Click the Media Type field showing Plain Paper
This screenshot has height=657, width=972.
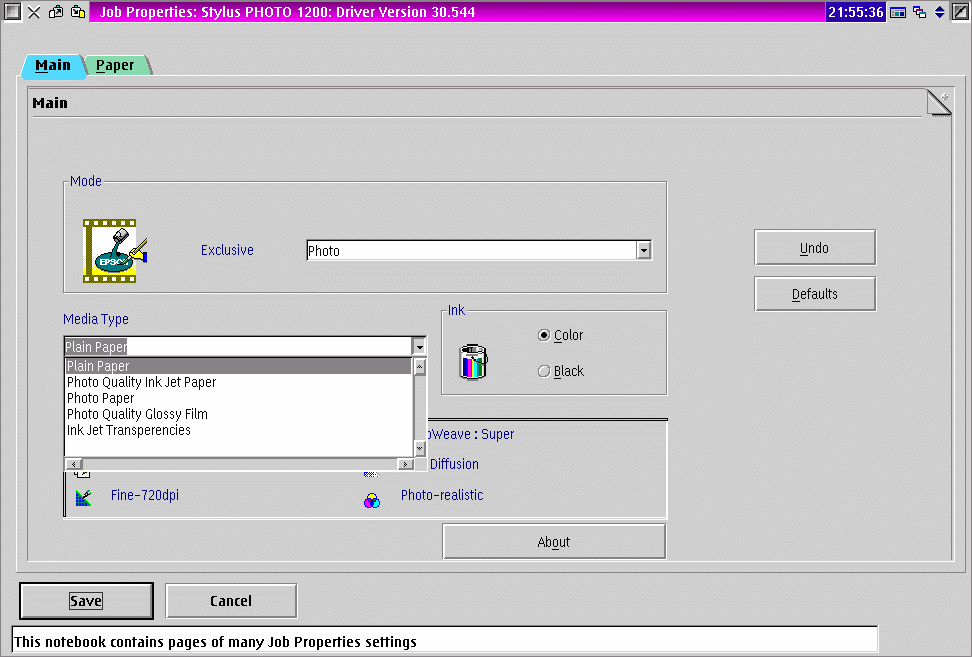[238, 346]
